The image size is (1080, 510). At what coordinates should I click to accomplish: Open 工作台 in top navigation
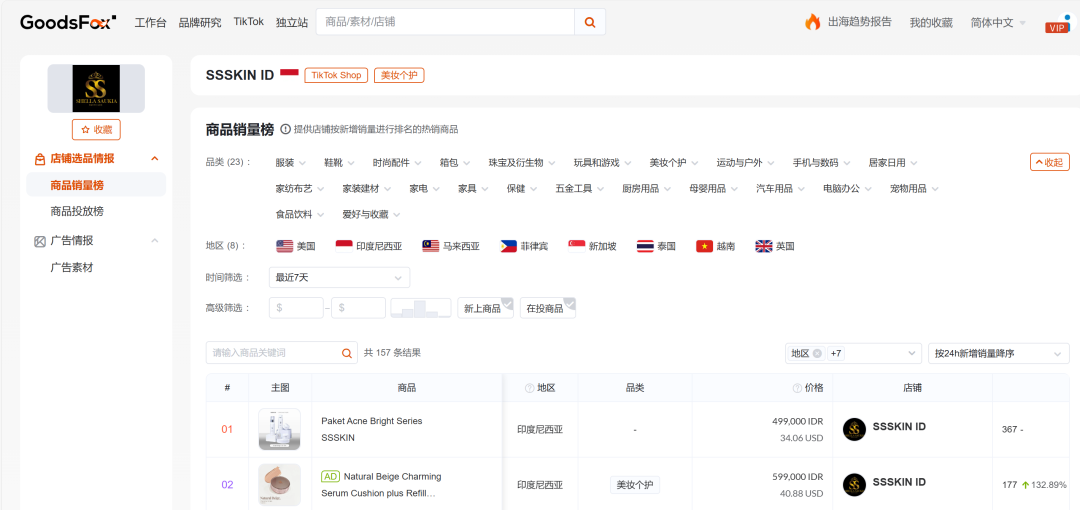coord(150,22)
